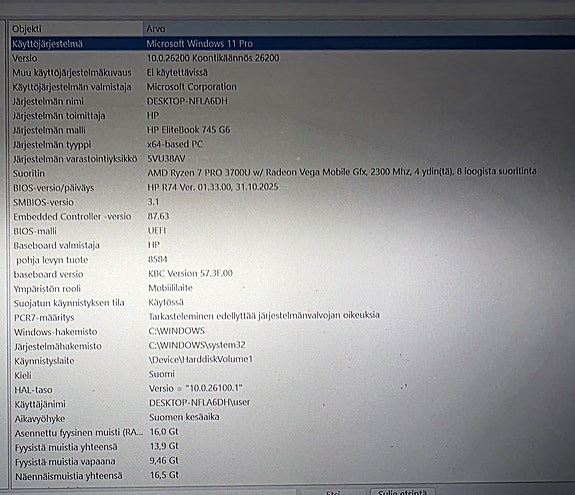Viewport: 575px width, 495px height.
Task: Select the Suoritin row
Action: (x=293, y=173)
